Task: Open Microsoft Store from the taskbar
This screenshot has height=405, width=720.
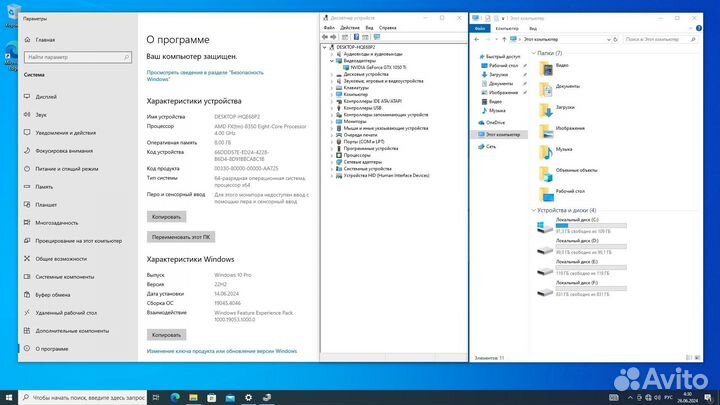Action: coord(212,398)
